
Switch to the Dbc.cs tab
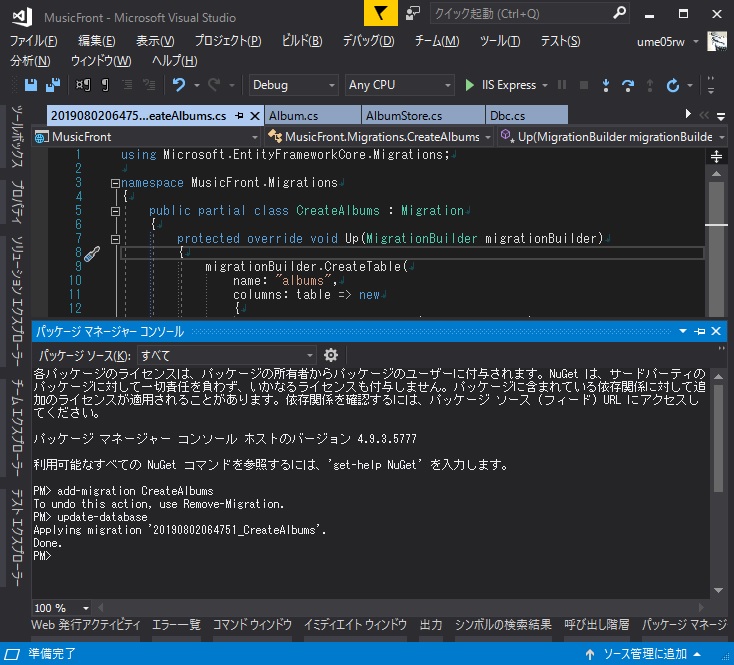tap(527, 116)
